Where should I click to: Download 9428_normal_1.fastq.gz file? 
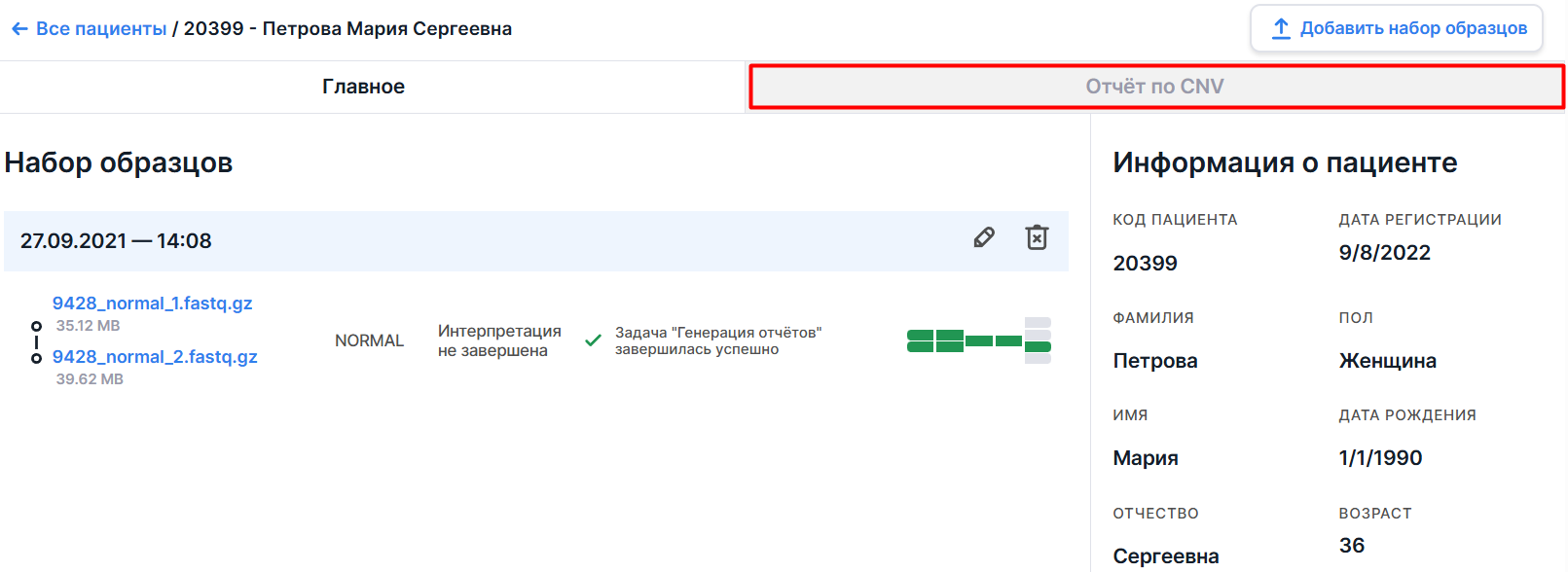click(152, 304)
